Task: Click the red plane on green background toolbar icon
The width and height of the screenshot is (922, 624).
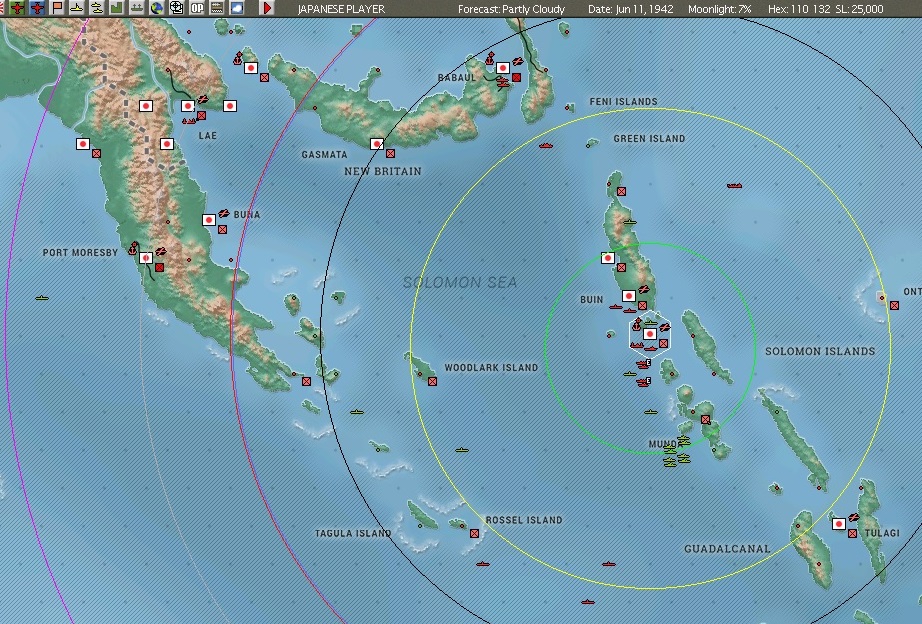Action: point(17,8)
